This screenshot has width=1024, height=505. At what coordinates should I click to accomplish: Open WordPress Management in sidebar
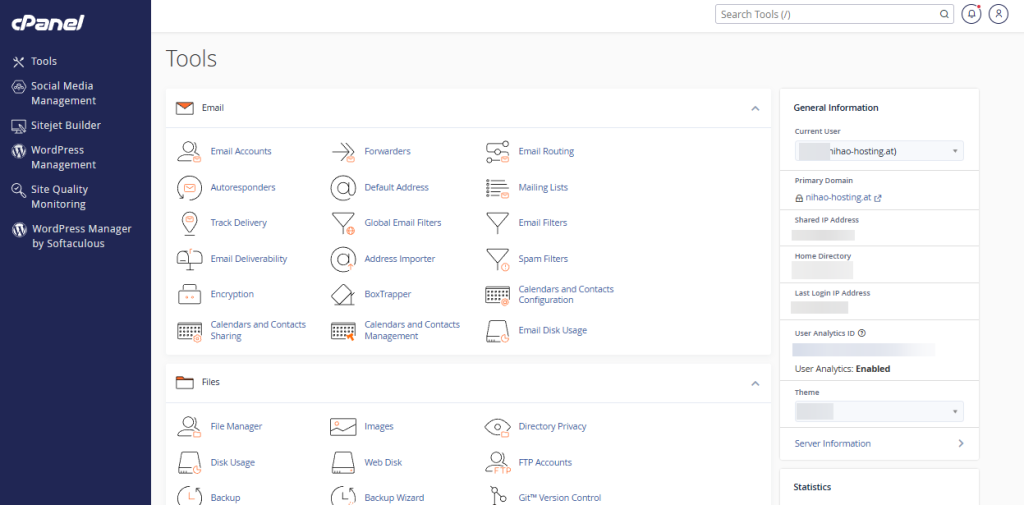coord(63,158)
